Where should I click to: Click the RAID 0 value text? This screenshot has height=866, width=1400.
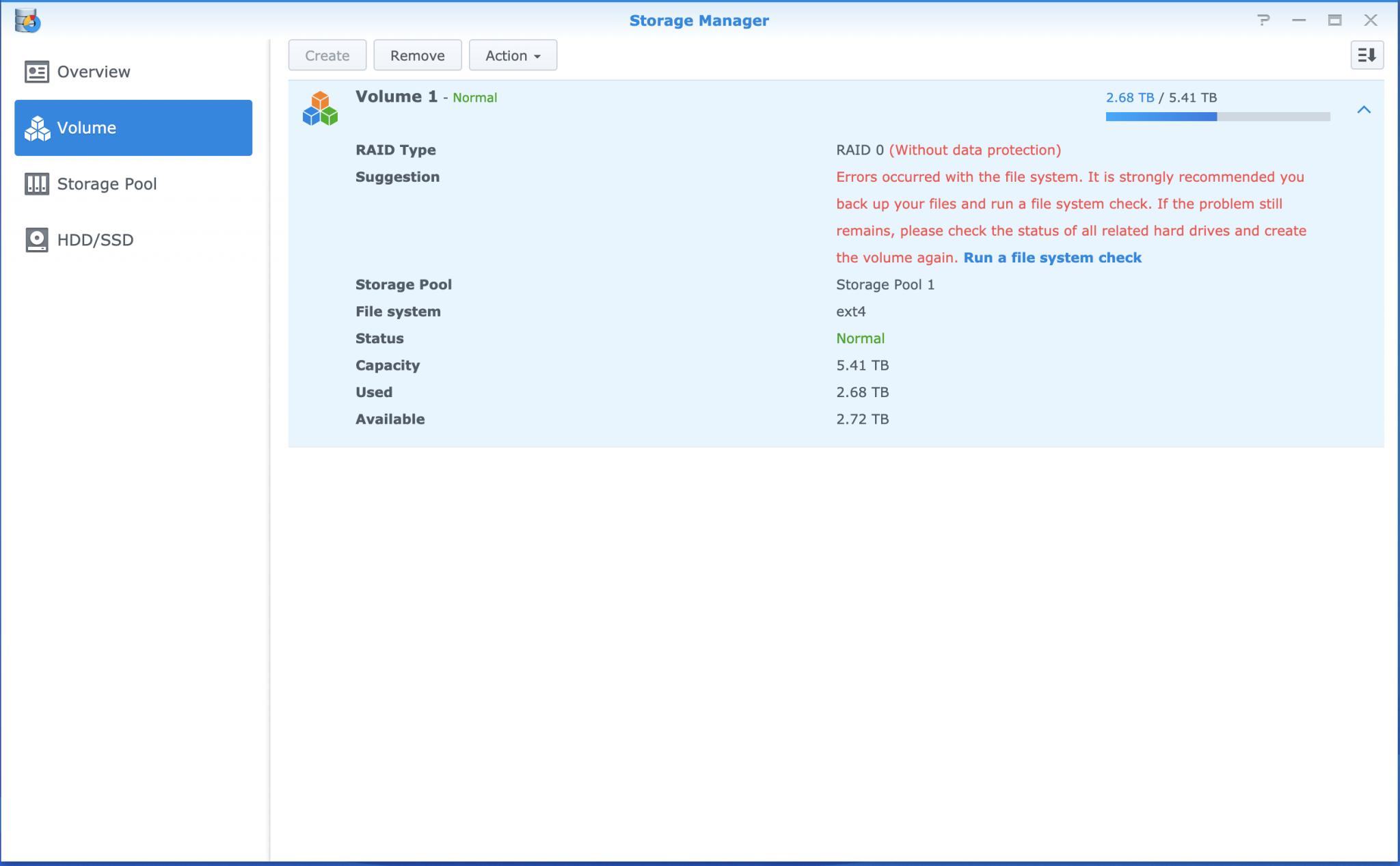coord(859,150)
